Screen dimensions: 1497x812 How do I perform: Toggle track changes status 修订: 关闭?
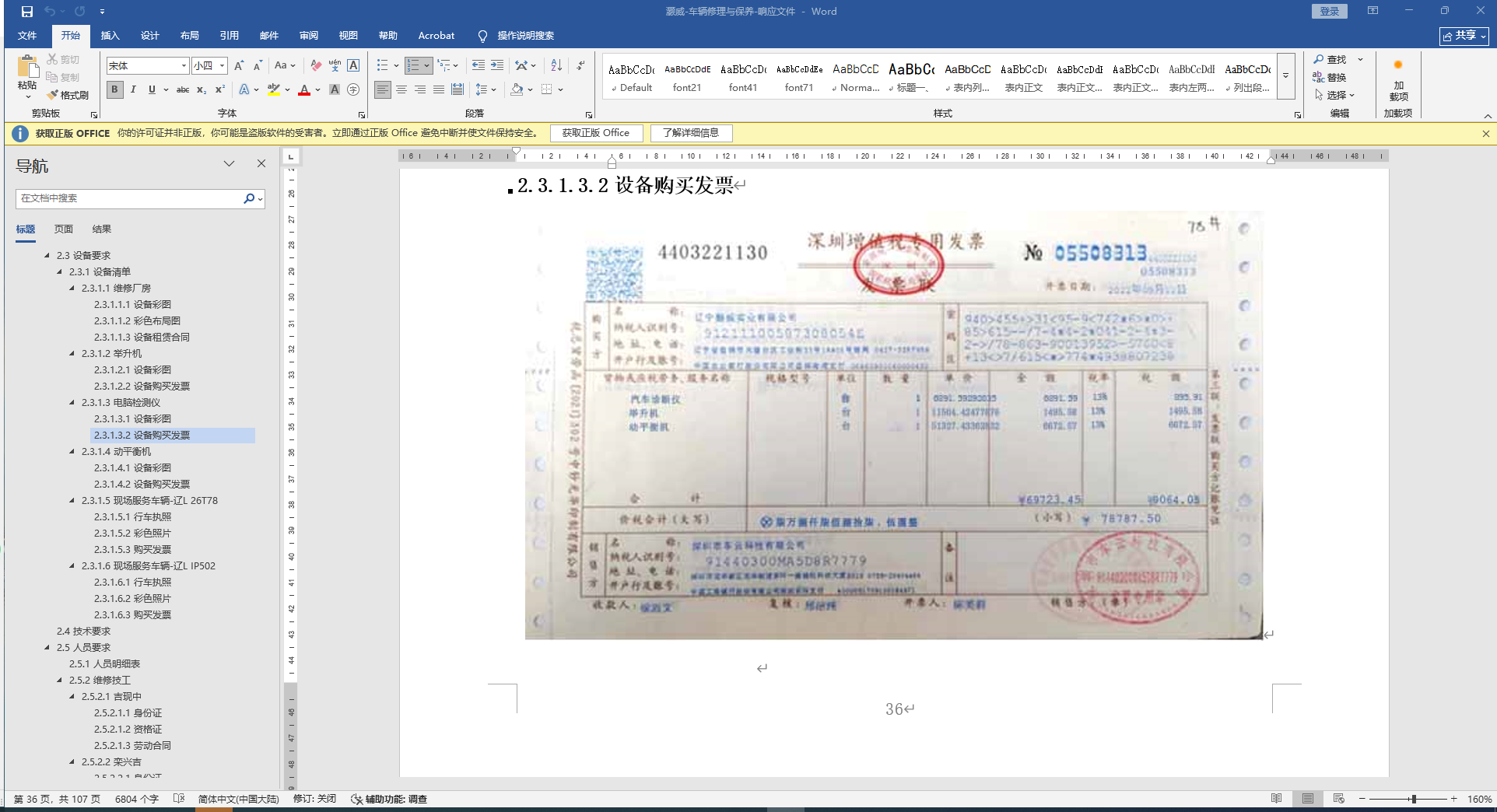click(314, 799)
